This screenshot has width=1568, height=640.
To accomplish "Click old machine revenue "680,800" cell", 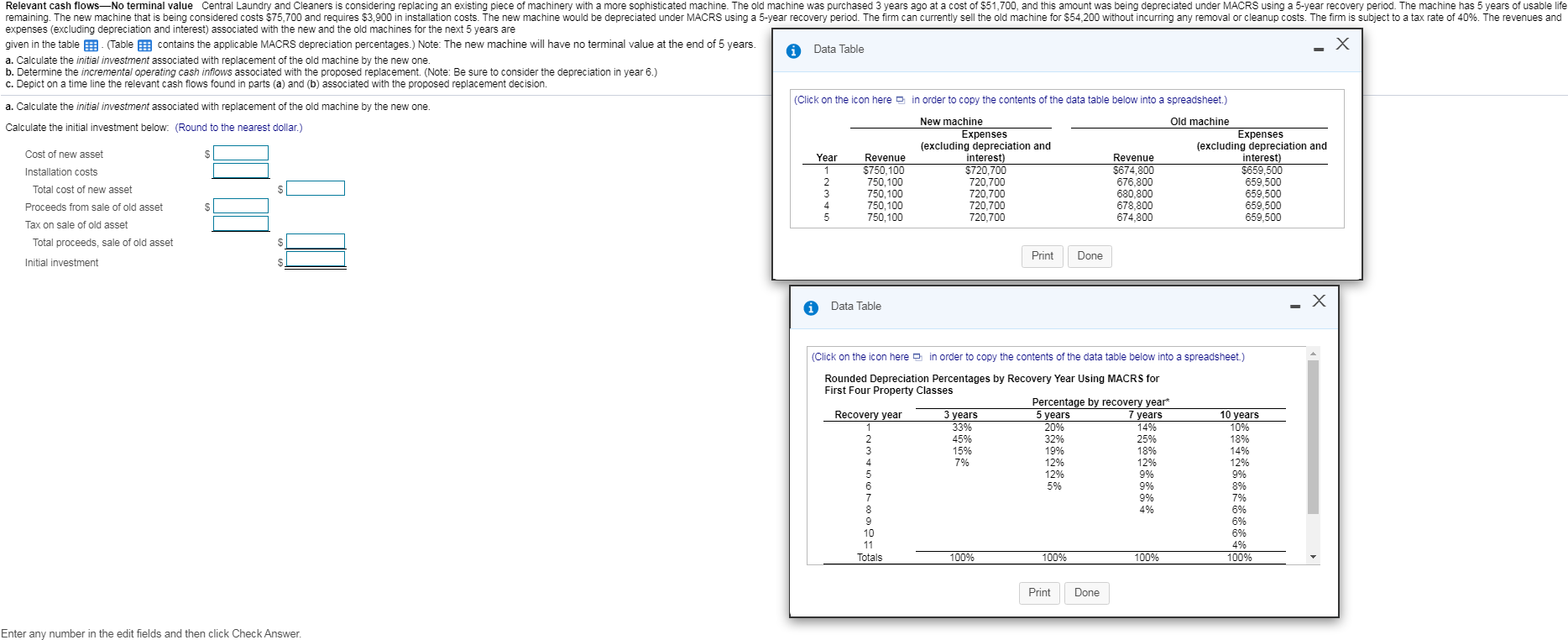I will pyautogui.click(x=1135, y=194).
